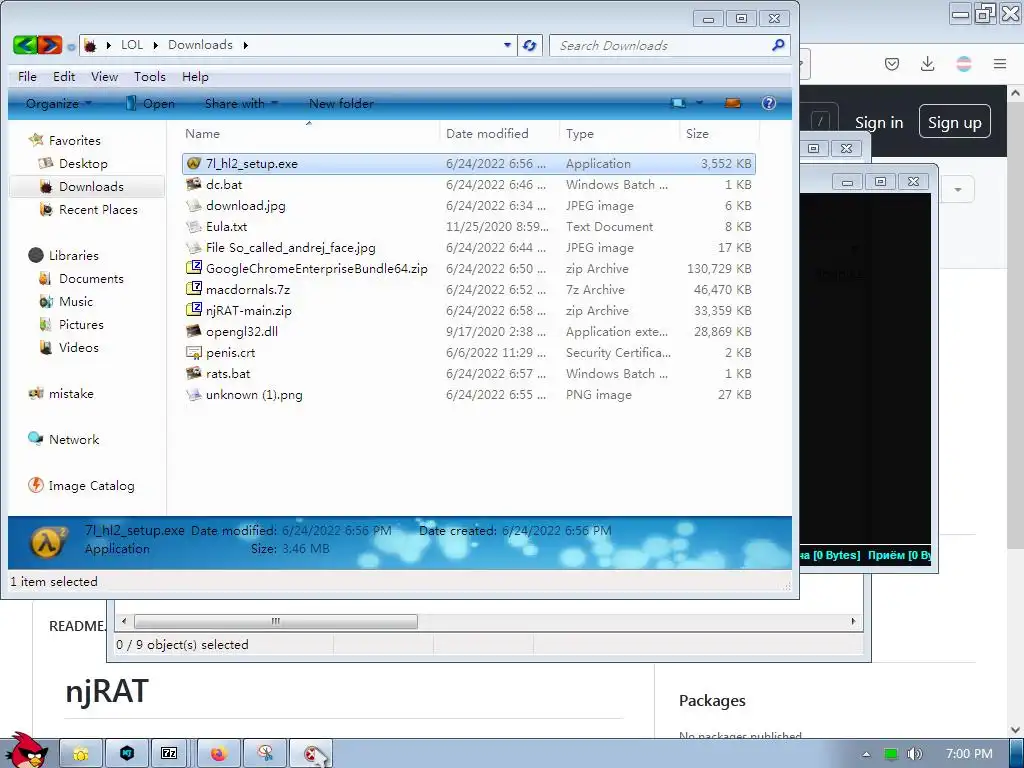The width and height of the screenshot is (1024, 768).
Task: Open Image Catalog in navigation pane
Action: pyautogui.click(x=81, y=485)
